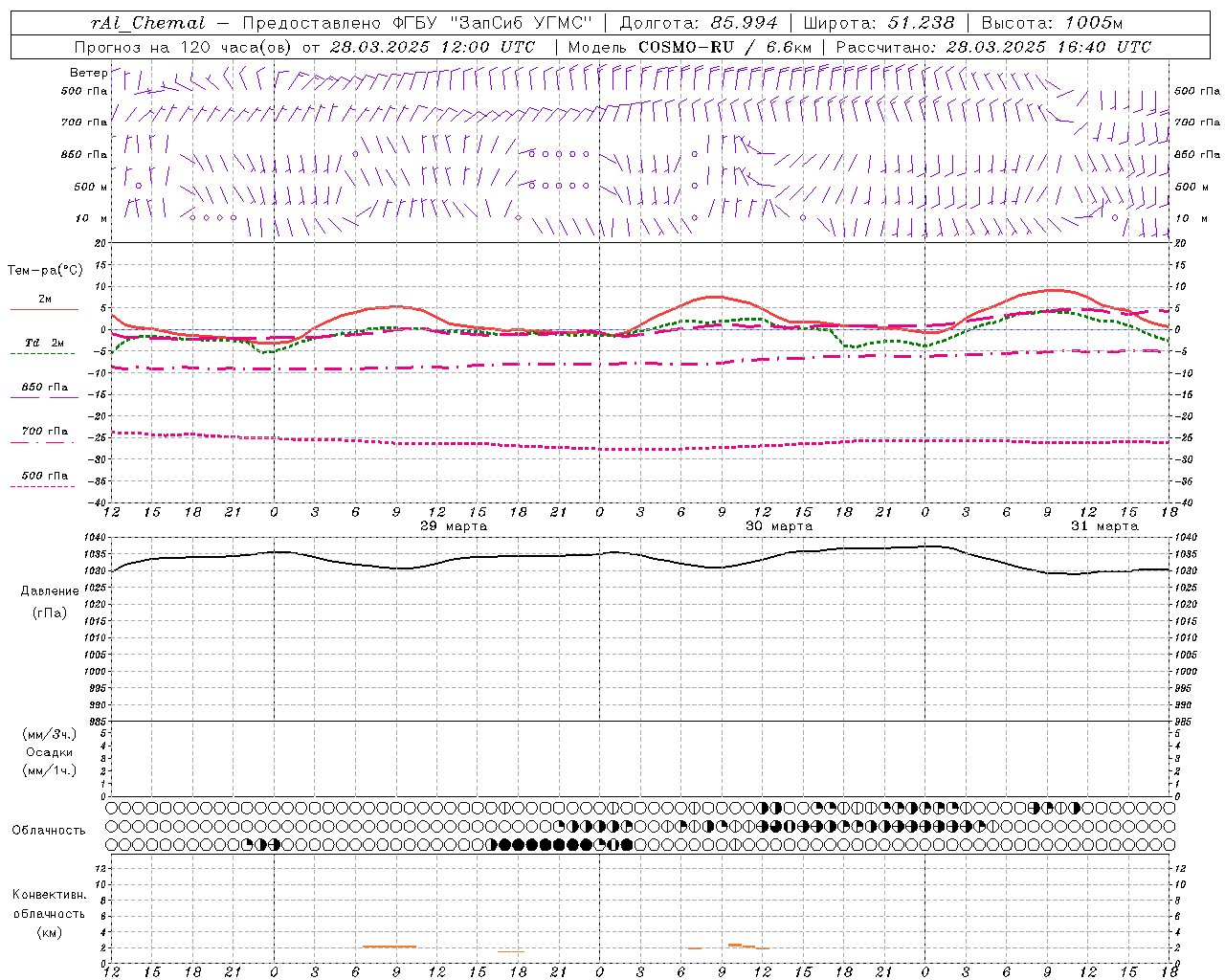Click the Конвективн. convective cloud label

(x=50, y=895)
